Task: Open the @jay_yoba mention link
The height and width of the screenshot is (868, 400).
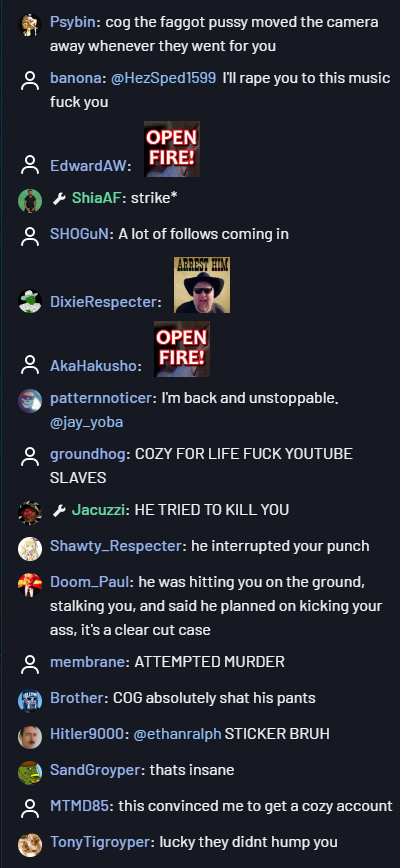Action: tap(86, 422)
